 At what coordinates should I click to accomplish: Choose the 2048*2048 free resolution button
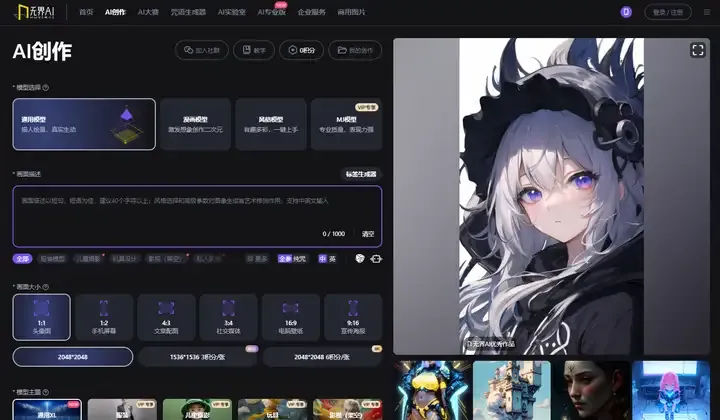[x=73, y=357]
